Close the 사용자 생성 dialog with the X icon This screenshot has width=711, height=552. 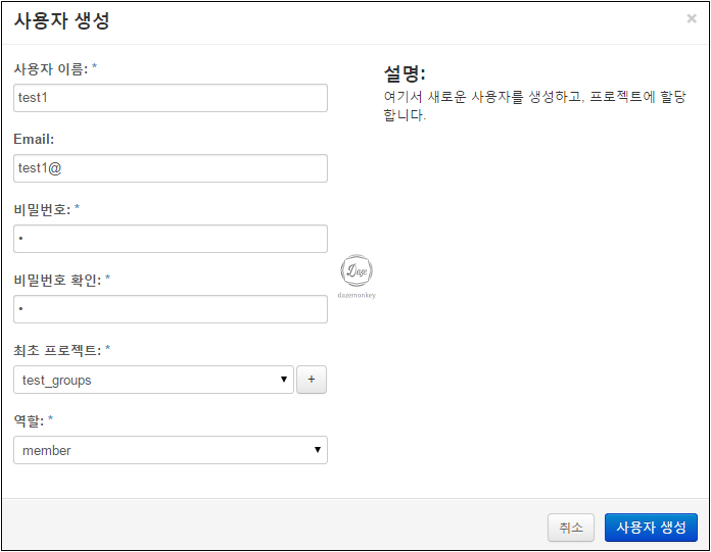coord(691,19)
